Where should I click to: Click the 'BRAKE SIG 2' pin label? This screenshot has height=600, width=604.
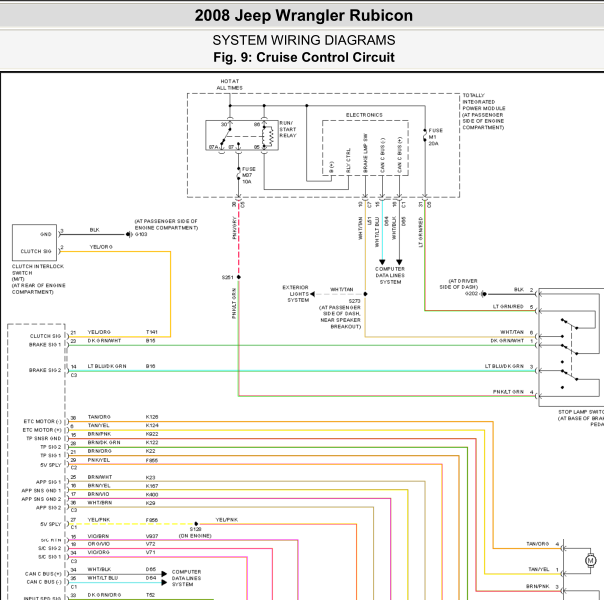point(45,370)
